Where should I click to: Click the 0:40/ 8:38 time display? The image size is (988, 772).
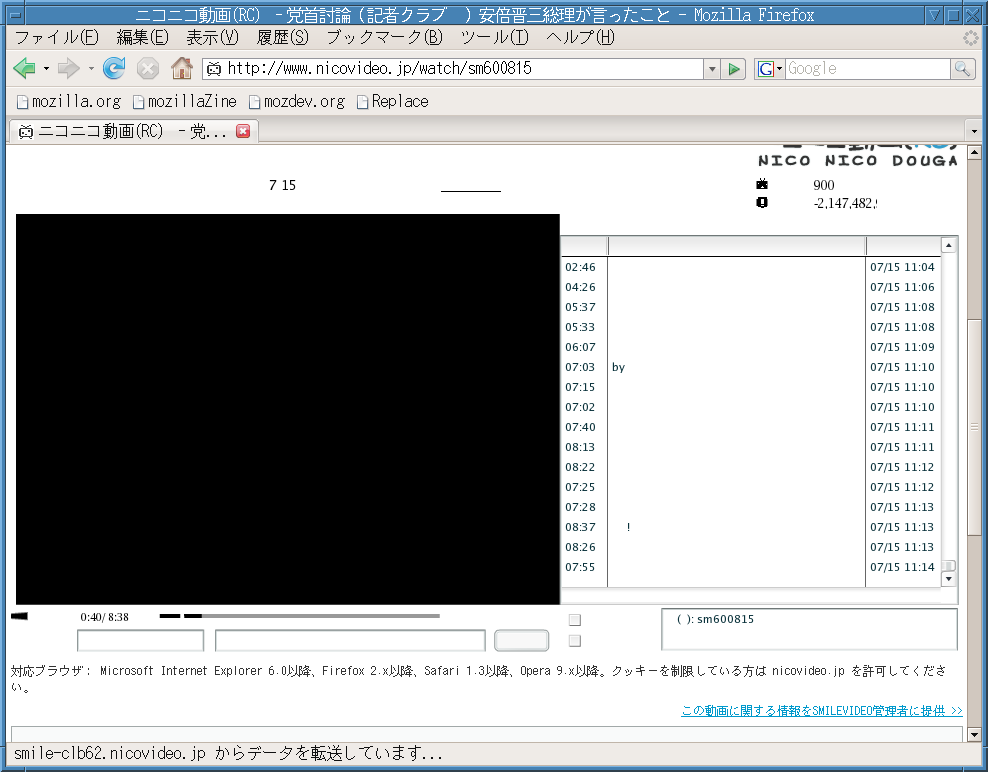(x=105, y=617)
